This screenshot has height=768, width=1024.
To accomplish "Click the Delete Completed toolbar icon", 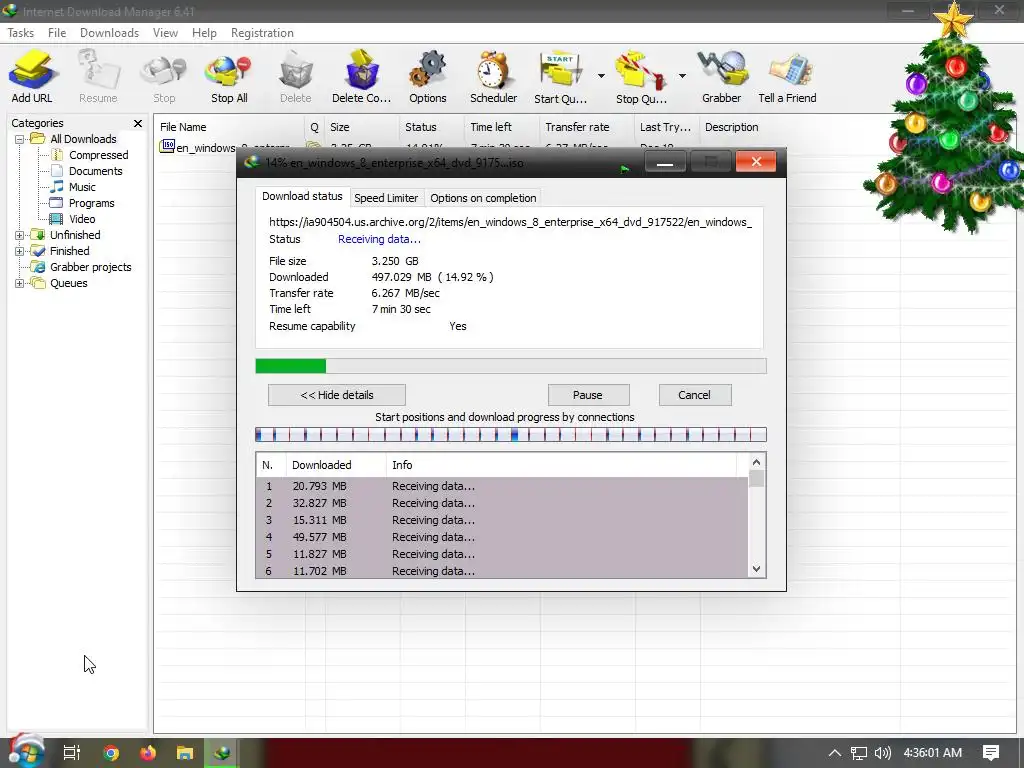I will click(x=361, y=76).
